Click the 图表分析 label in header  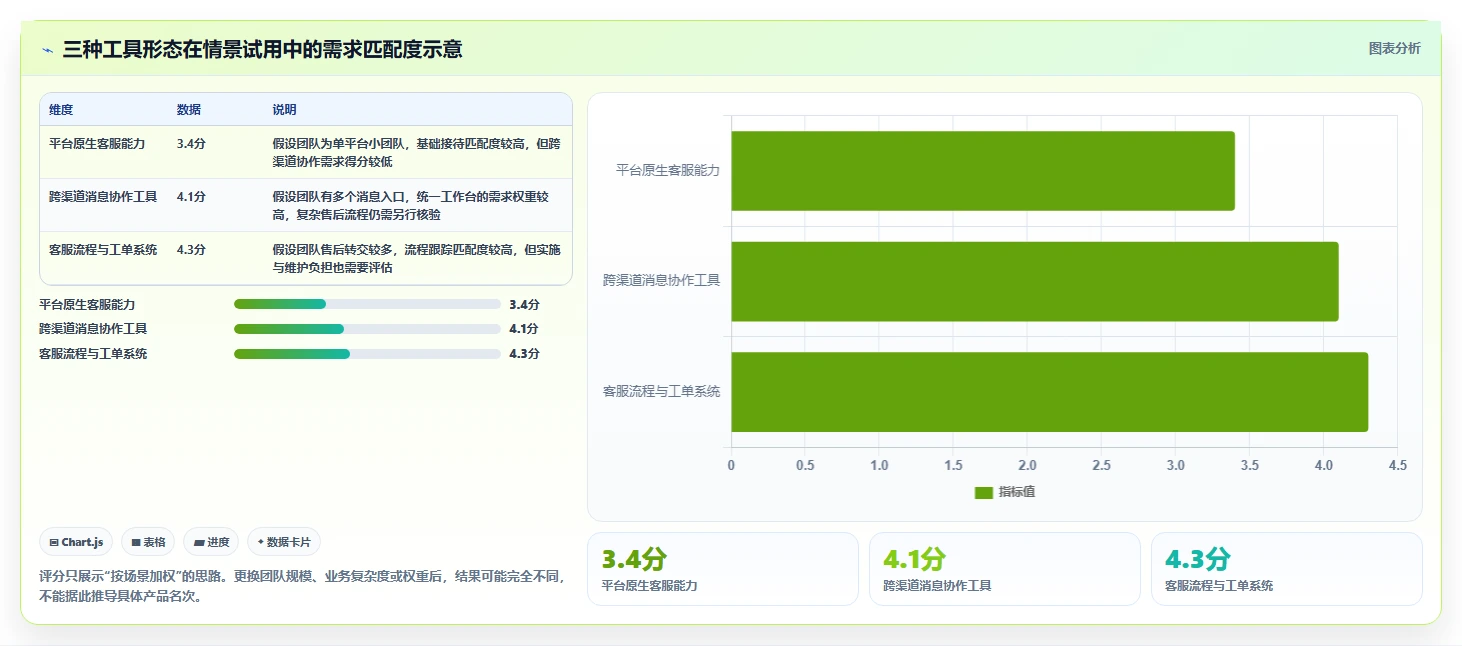pyautogui.click(x=1394, y=48)
